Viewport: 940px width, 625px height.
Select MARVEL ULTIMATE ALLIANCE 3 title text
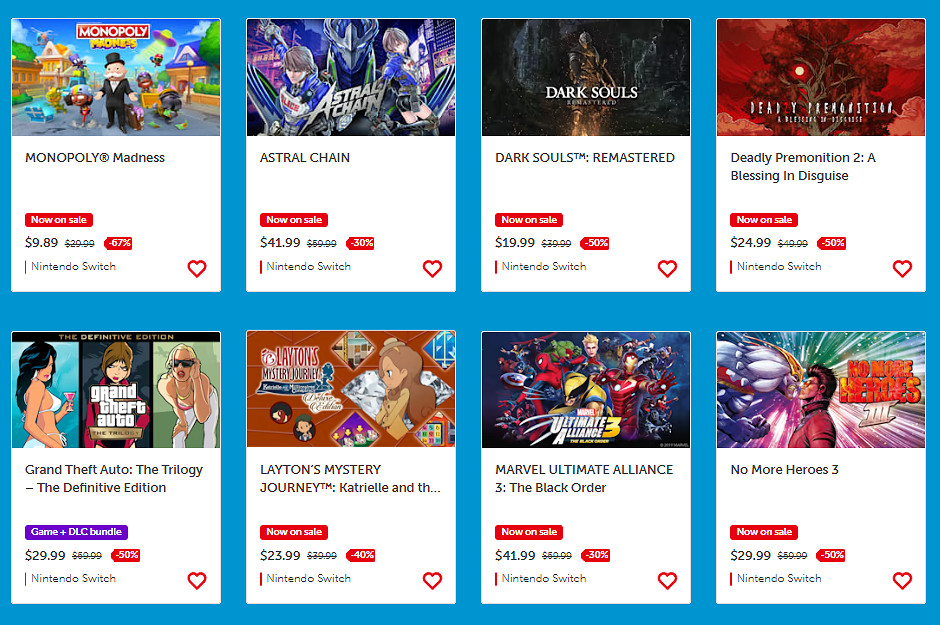pyautogui.click(x=584, y=478)
